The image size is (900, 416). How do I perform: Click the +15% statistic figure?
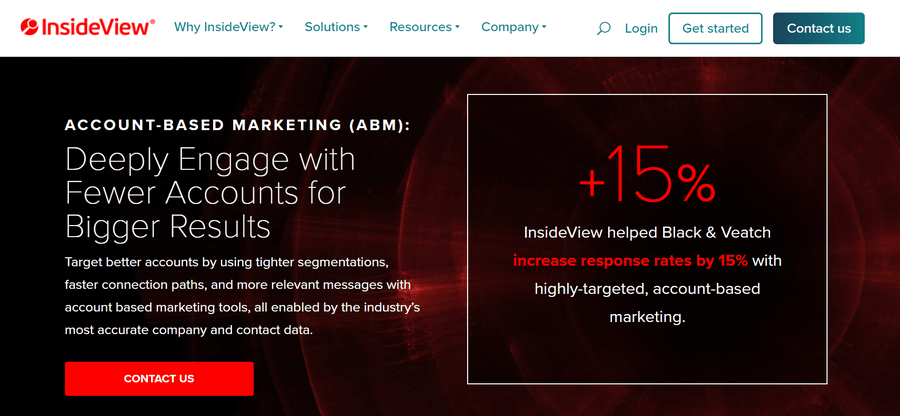[647, 174]
